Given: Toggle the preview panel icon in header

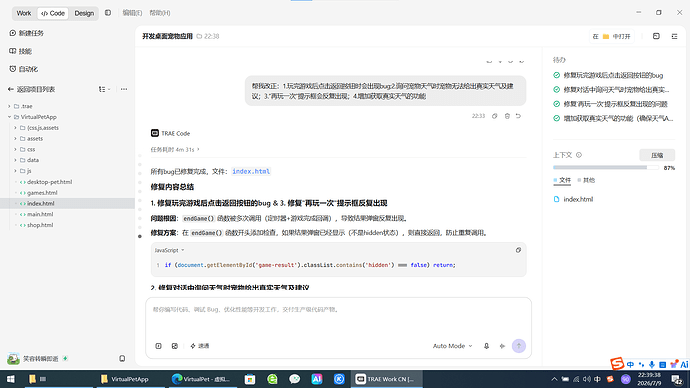Looking at the screenshot, I should click(656, 36).
